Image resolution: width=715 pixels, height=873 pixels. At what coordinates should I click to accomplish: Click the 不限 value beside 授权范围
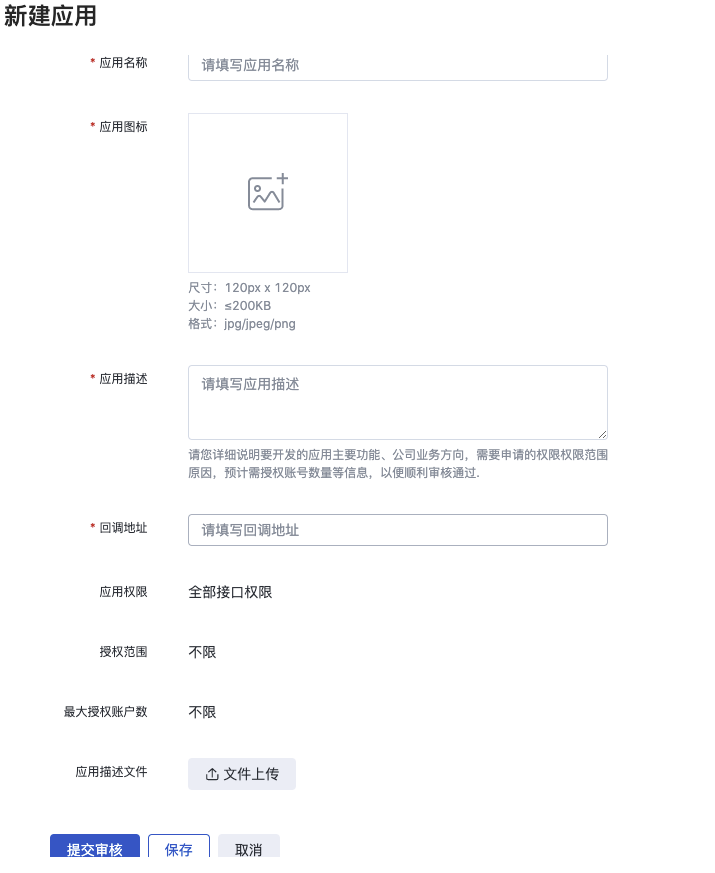(202, 652)
